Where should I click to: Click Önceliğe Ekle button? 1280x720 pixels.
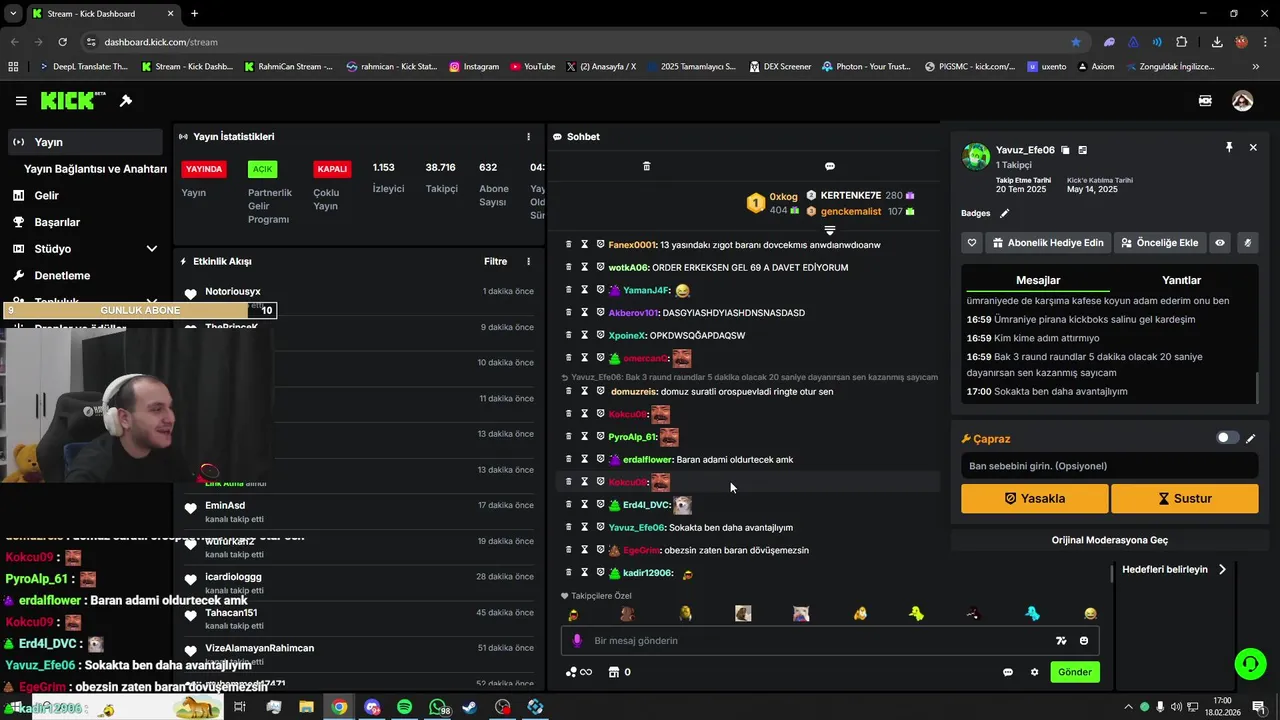click(1159, 242)
